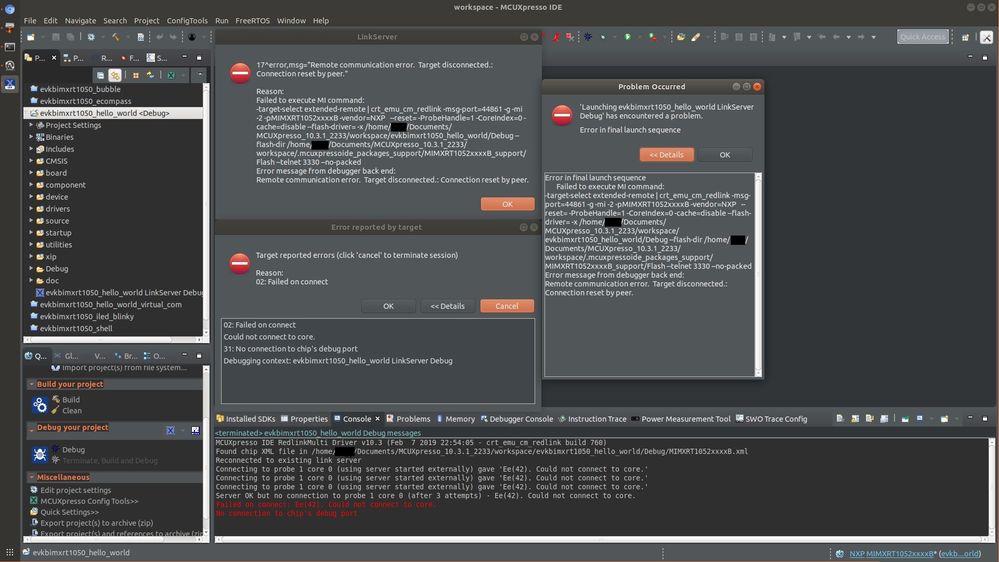Viewport: 999px width, 562px height.
Task: Switch to the Problems tab
Action: [x=408, y=419]
